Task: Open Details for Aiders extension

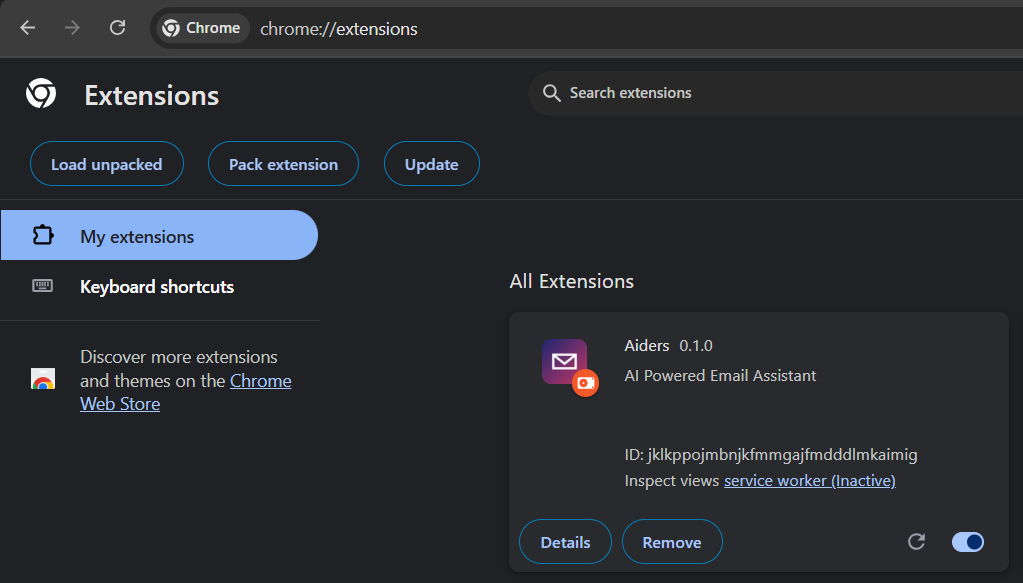Action: 566,542
